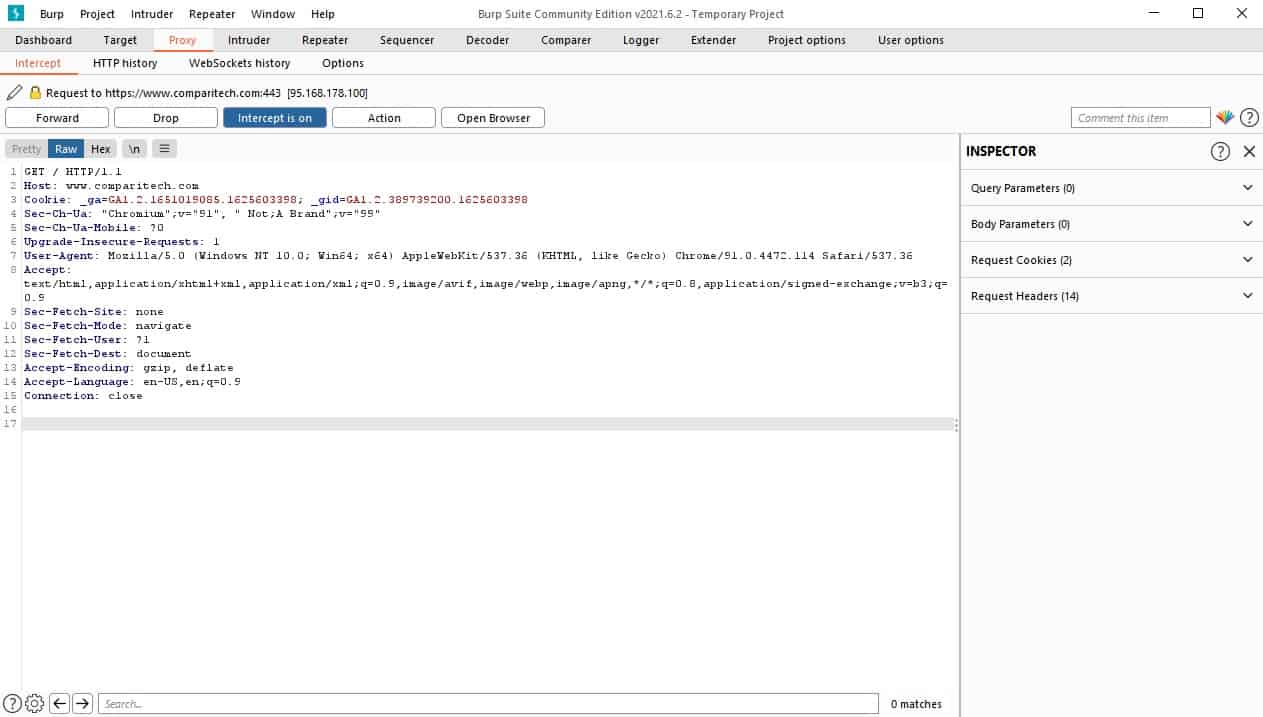Open the Inspector help icon
This screenshot has height=717, width=1263.
click(1220, 151)
